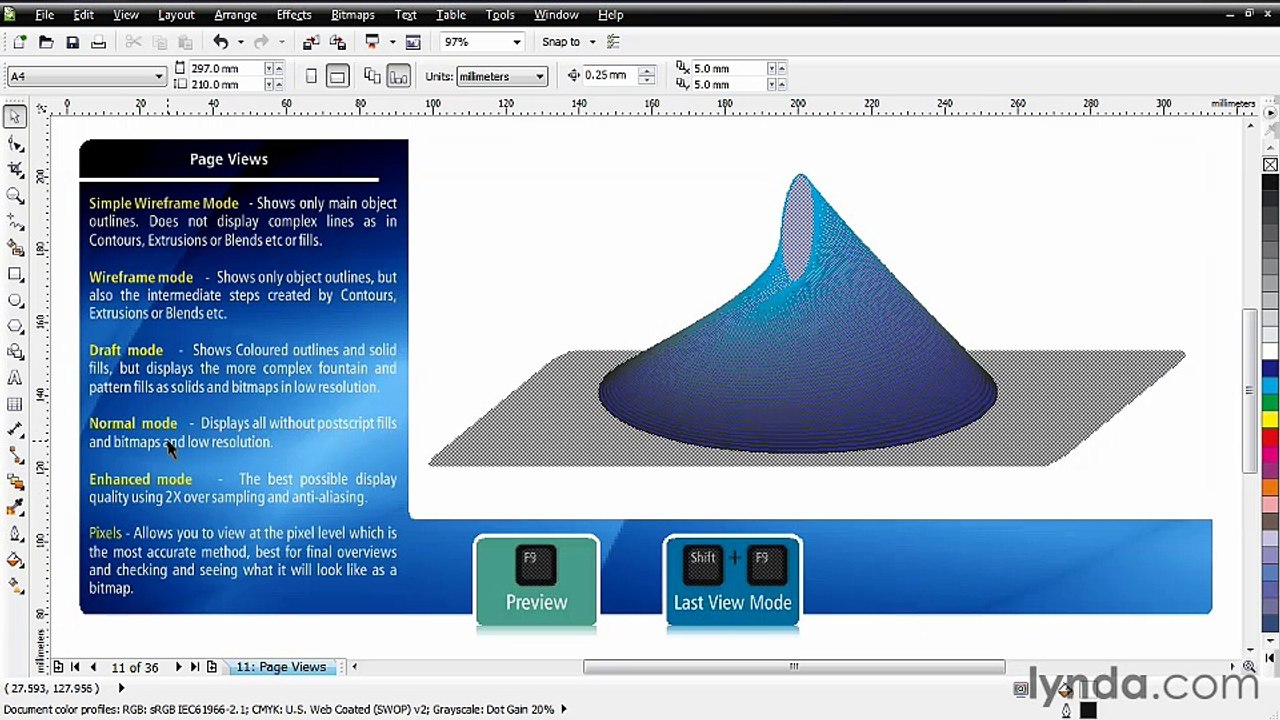The height and width of the screenshot is (720, 1280).
Task: Expand the document color profiles arrow
Action: 563,709
